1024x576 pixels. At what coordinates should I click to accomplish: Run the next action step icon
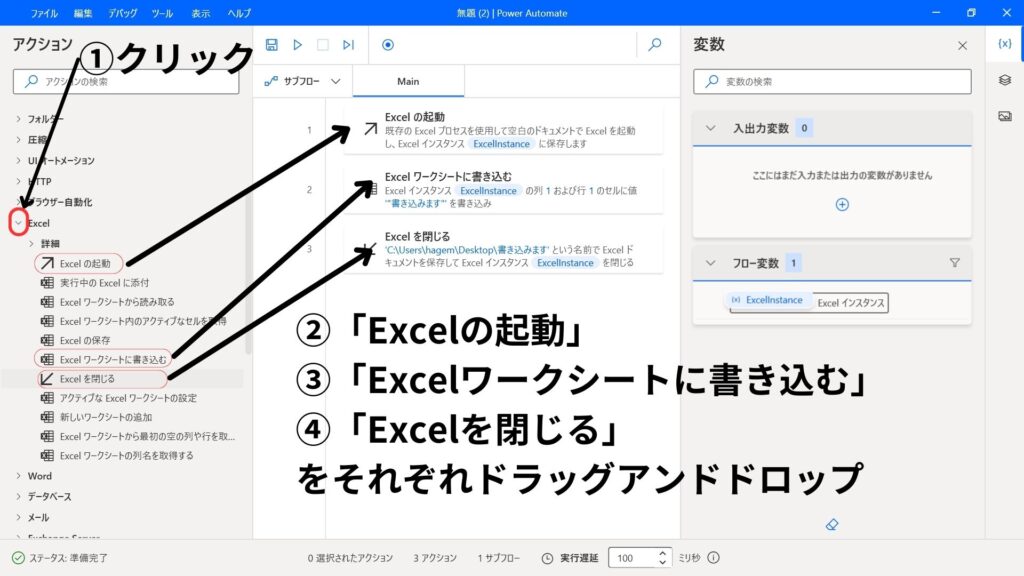tap(348, 44)
